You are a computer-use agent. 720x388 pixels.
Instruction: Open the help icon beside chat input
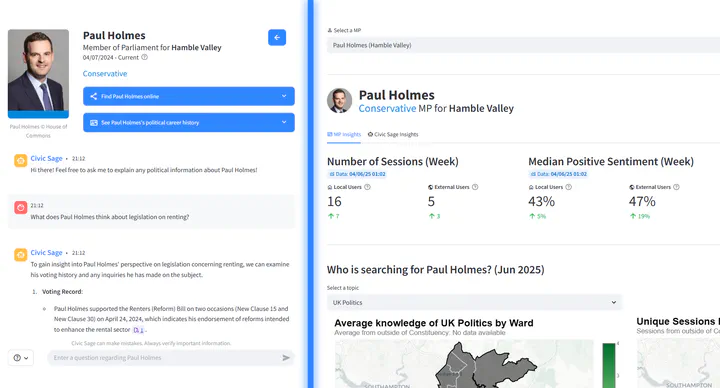[x=21, y=358]
